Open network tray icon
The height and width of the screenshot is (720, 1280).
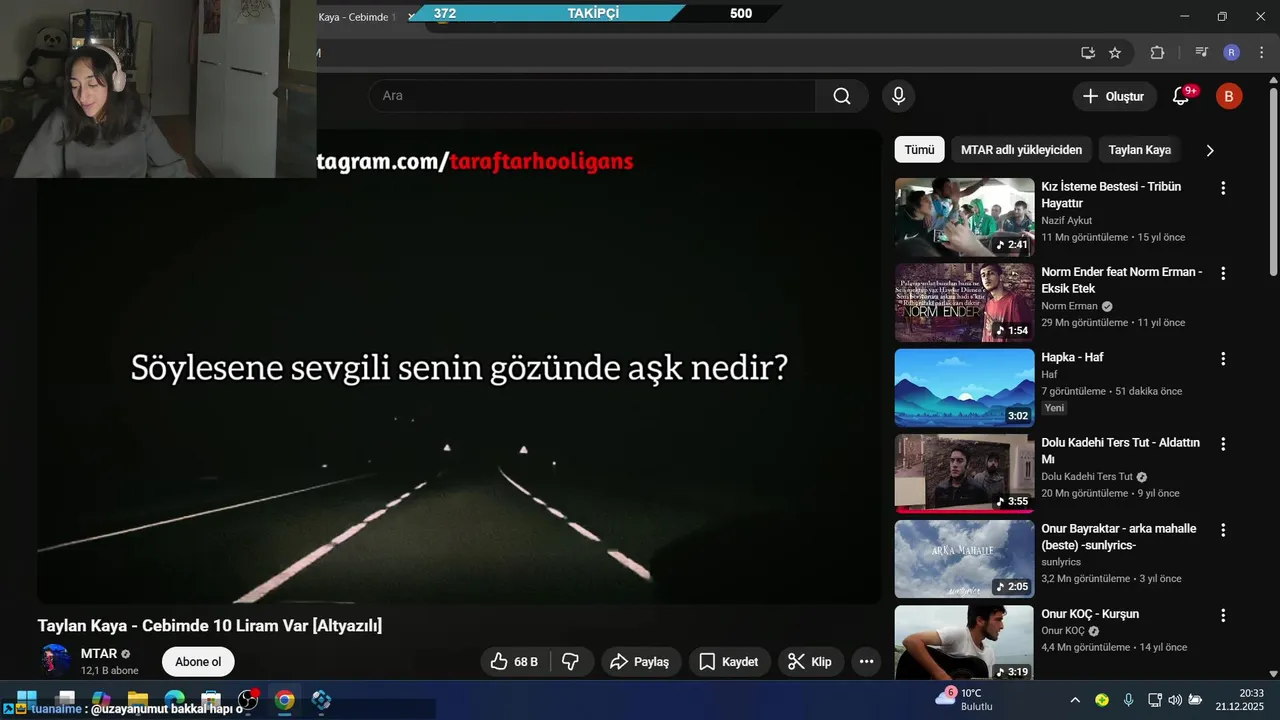pos(1155,700)
